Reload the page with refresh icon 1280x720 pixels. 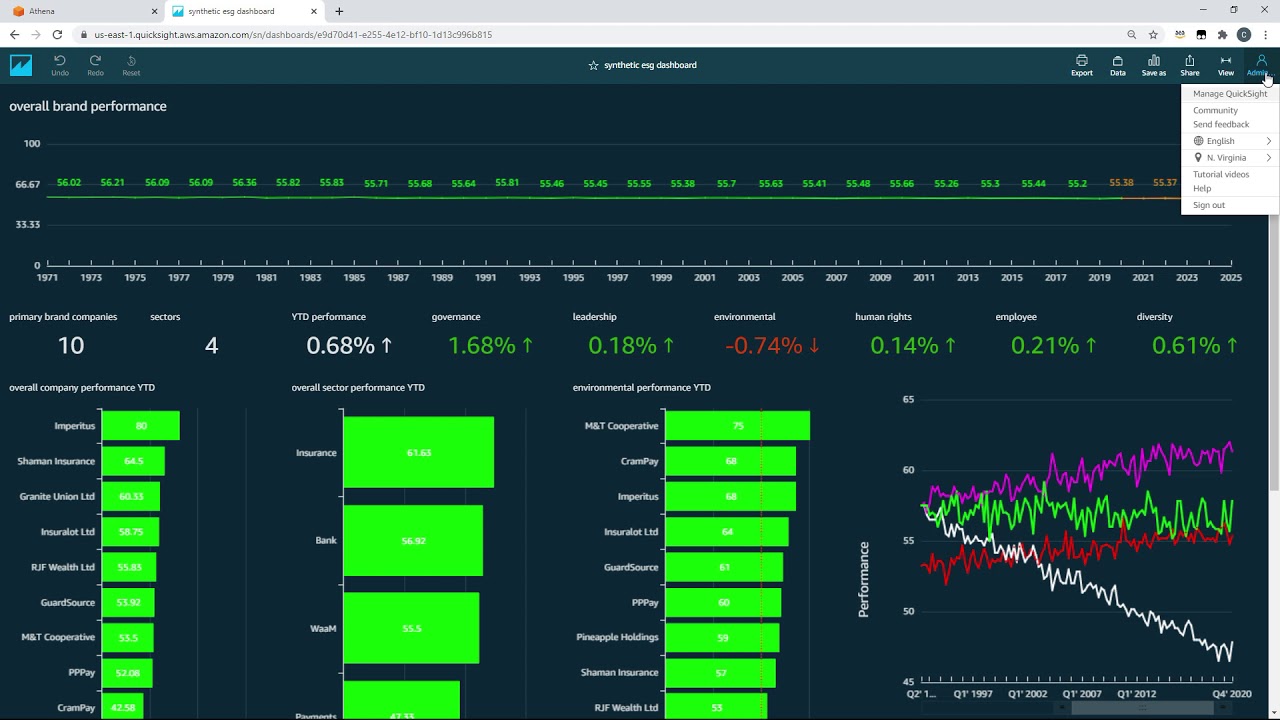point(58,34)
